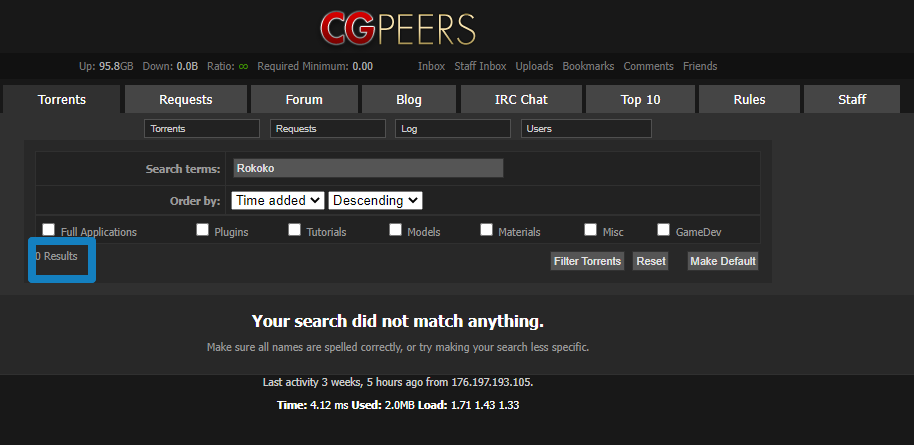Click the Users quick search box
914x445 pixels.
586,129
